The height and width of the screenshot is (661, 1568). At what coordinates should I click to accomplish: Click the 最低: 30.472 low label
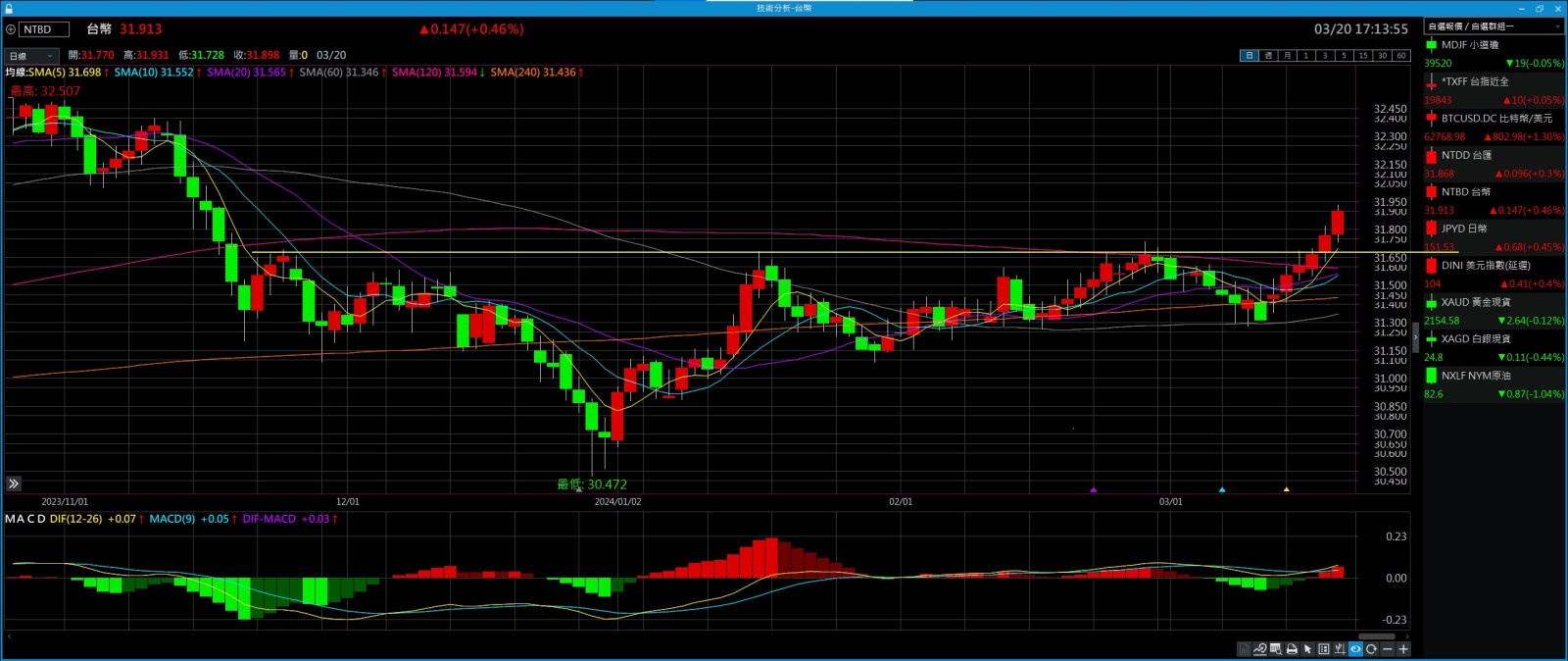pos(592,484)
